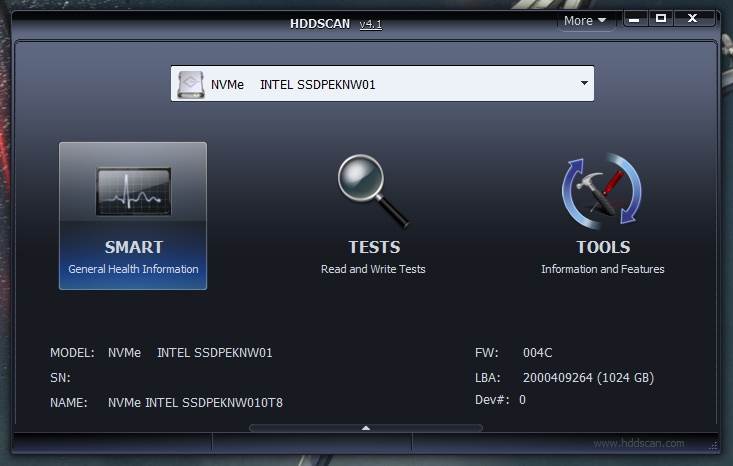Minimize the HDDSCAN window
This screenshot has height=466, width=733.
click(x=634, y=19)
